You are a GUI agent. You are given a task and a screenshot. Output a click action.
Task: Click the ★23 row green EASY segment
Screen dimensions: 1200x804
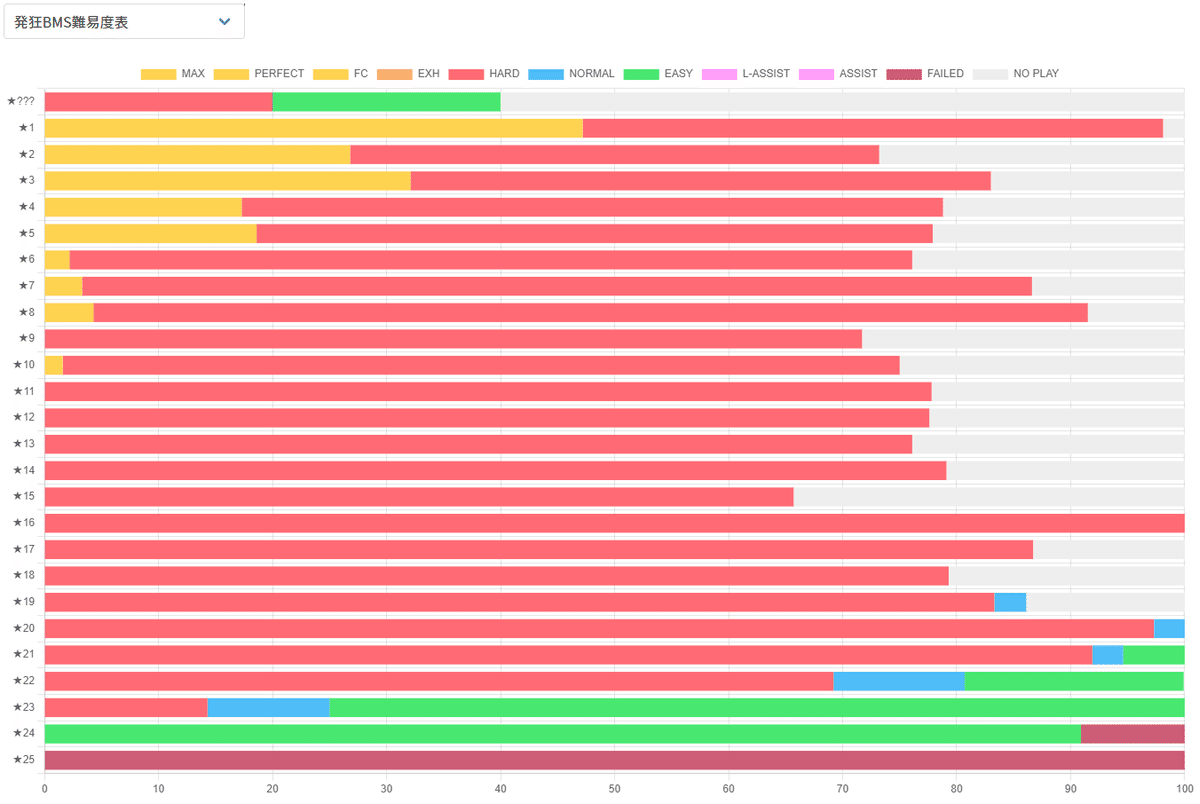757,707
